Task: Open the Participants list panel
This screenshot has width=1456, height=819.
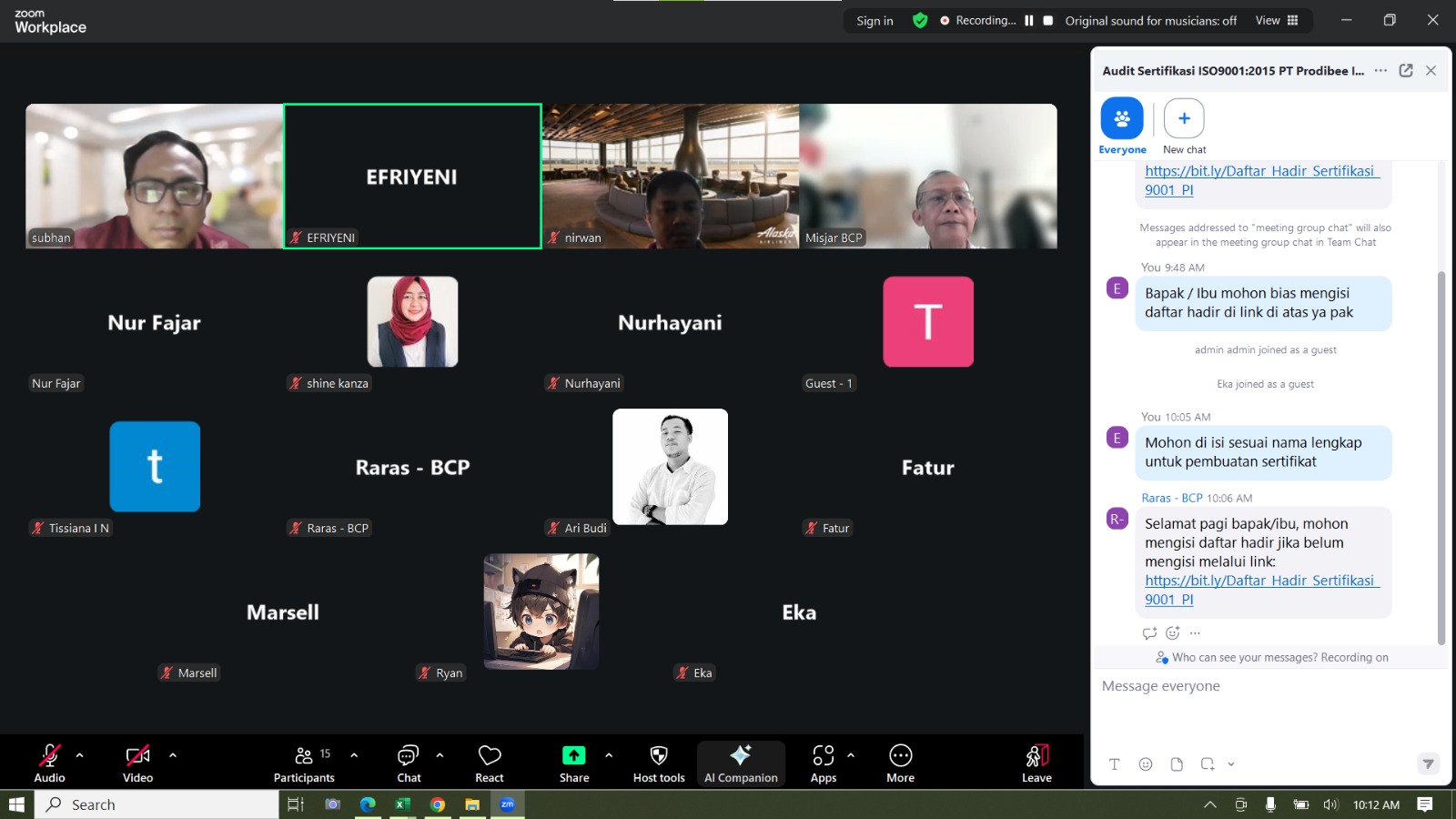Action: pyautogui.click(x=304, y=763)
